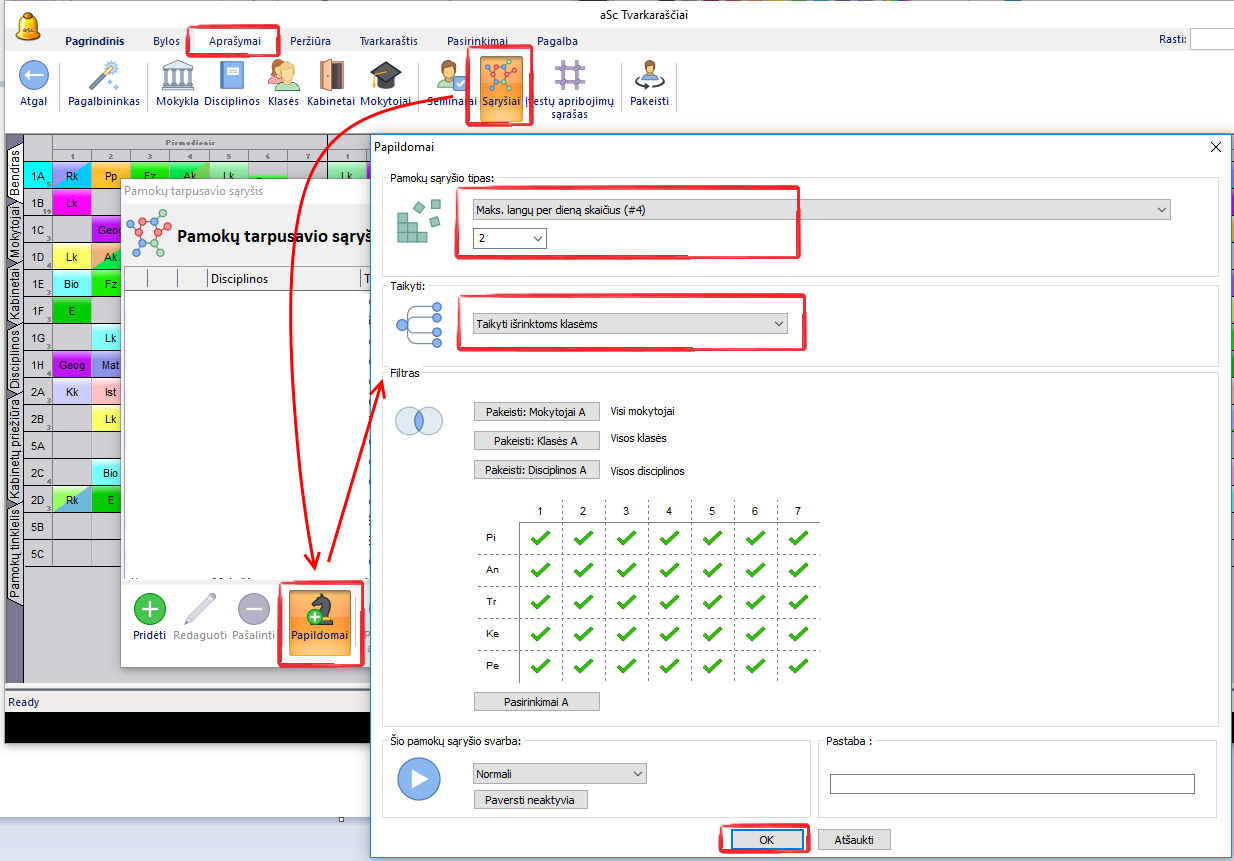Expand the Maks. langų per dieną dropdown

click(1161, 210)
